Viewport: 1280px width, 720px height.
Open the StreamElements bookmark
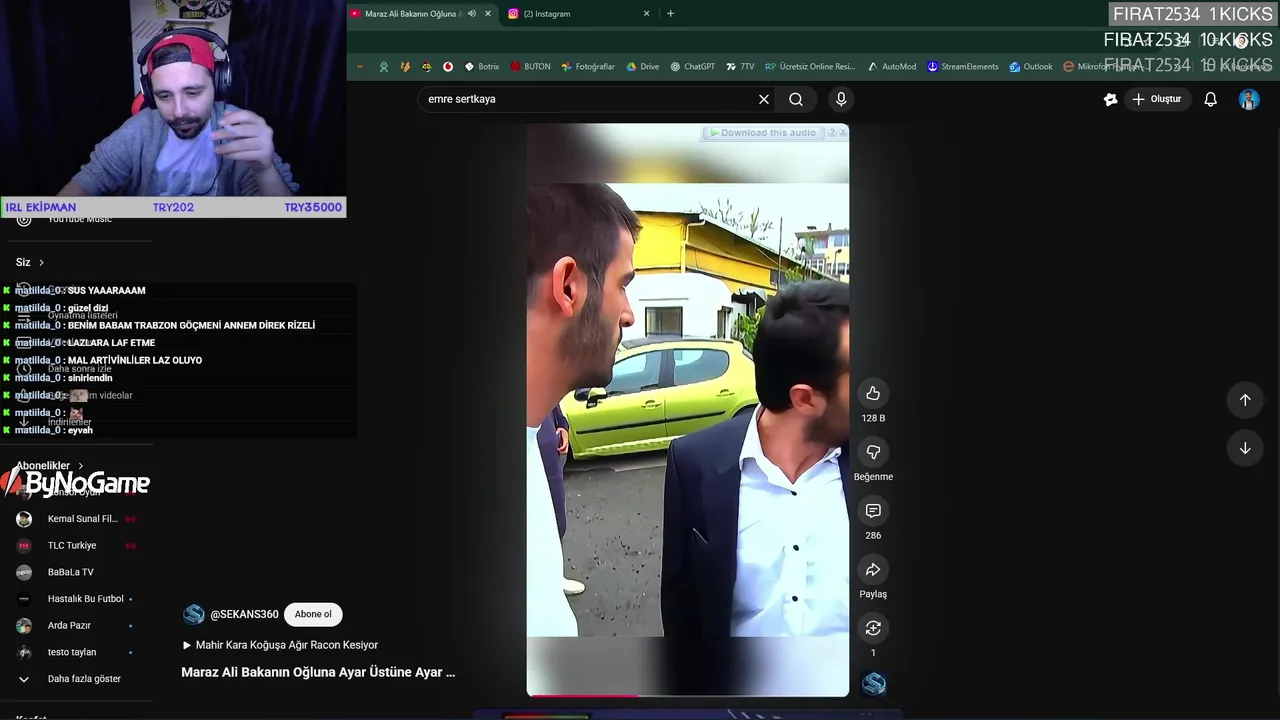point(962,67)
